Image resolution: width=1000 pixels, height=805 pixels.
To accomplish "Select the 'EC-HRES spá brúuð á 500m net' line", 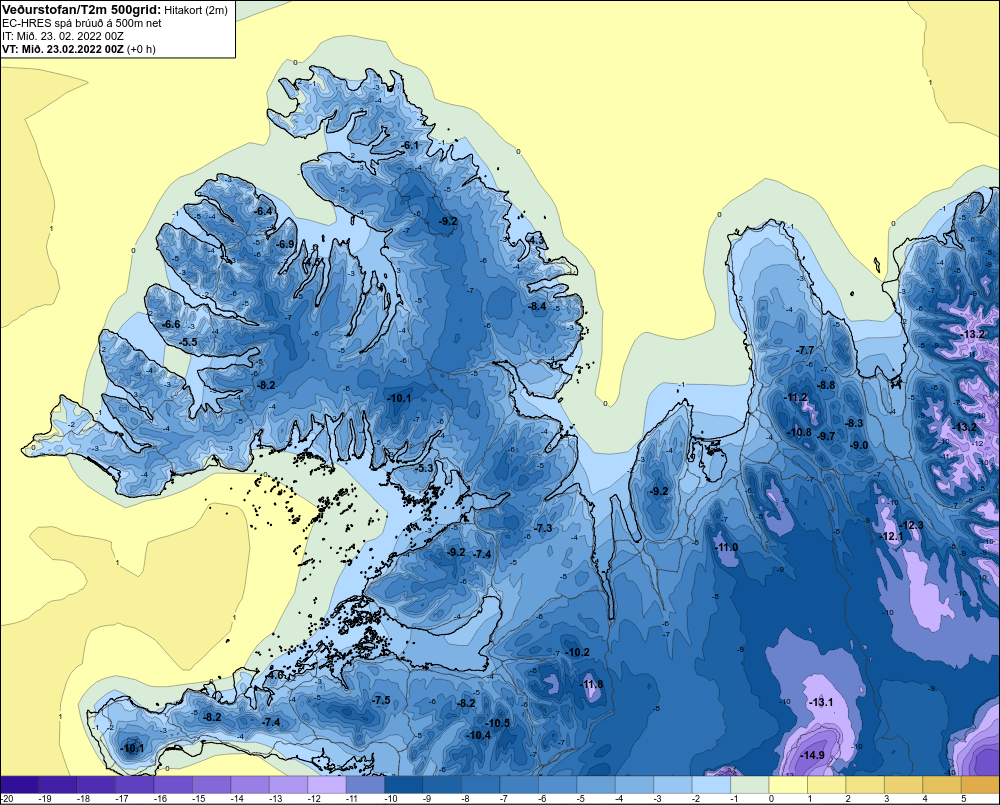I will coord(82,23).
